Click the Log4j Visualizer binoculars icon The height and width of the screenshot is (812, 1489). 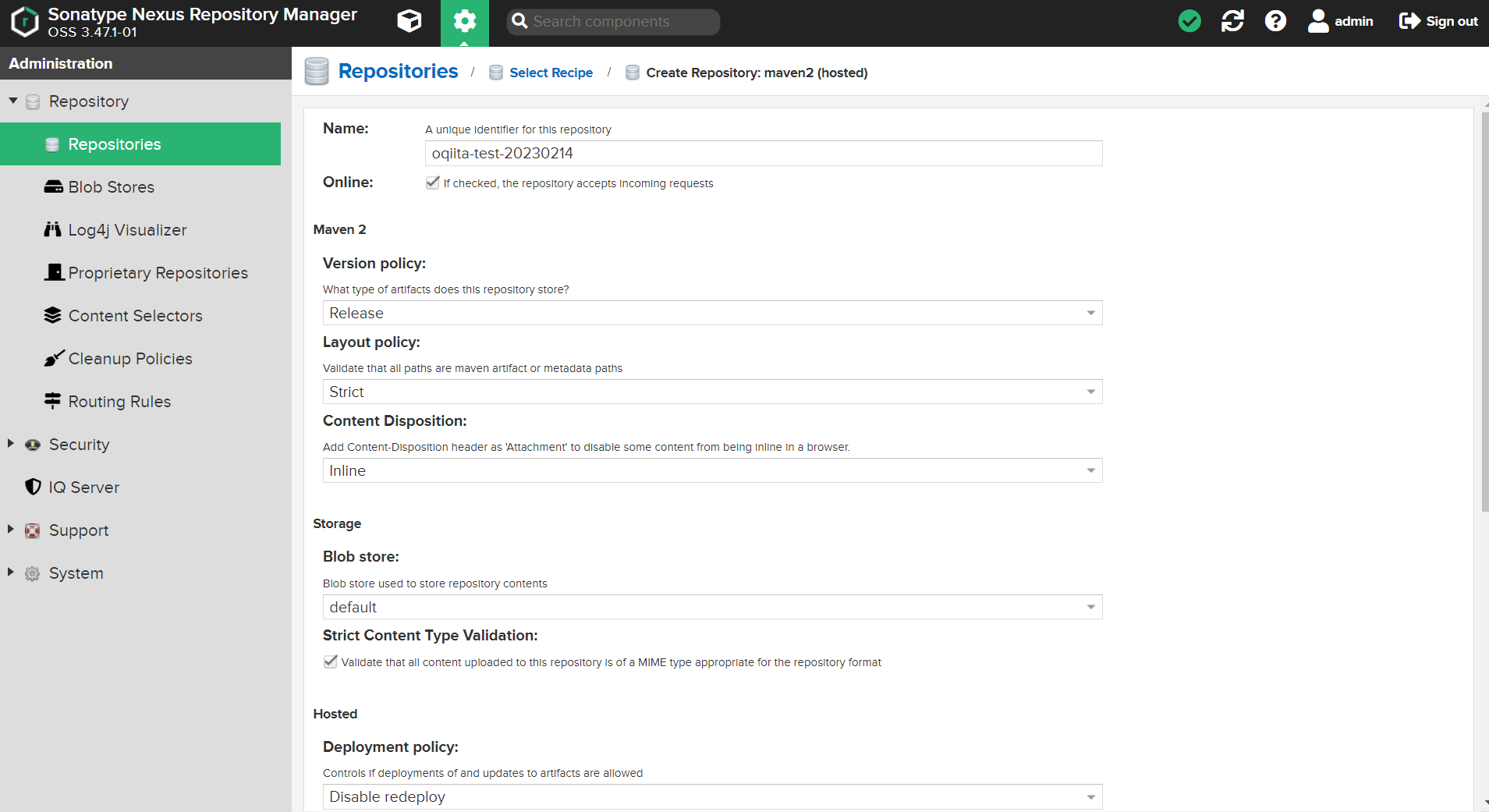pos(52,229)
